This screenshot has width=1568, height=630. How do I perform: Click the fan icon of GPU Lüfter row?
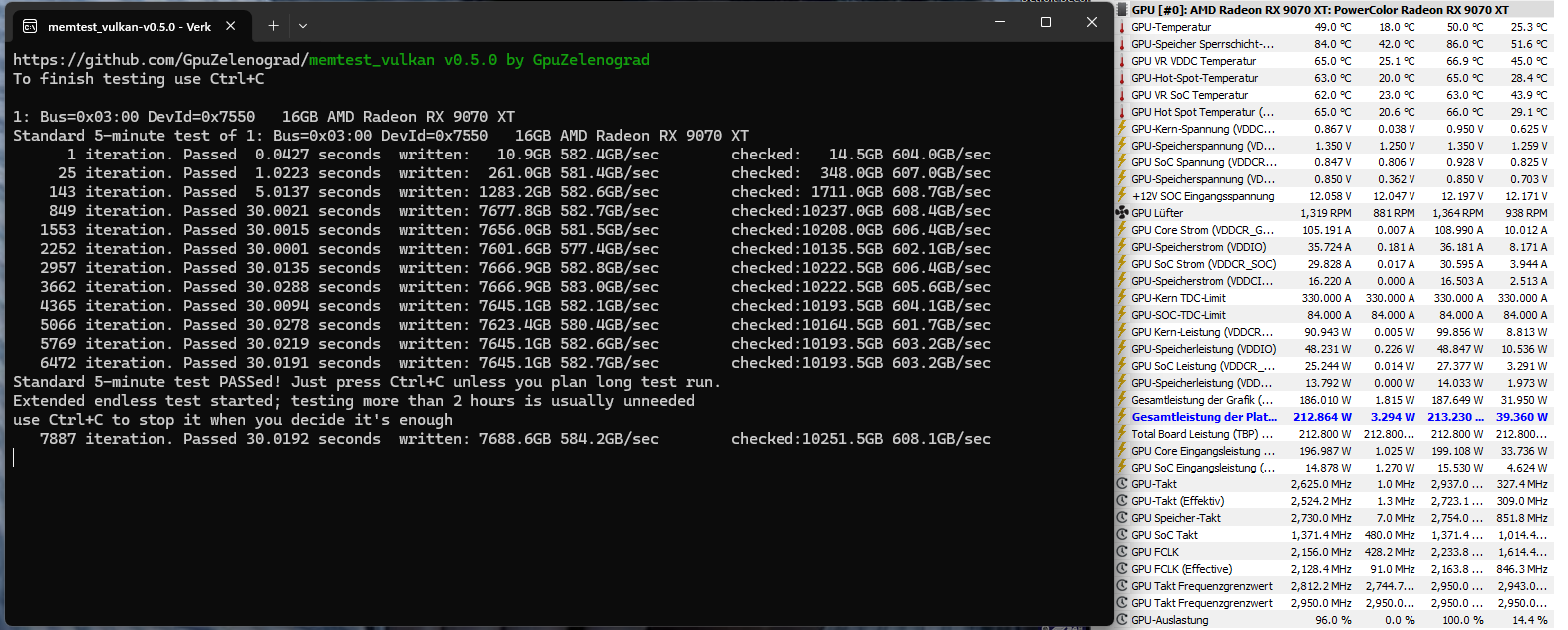(1122, 213)
